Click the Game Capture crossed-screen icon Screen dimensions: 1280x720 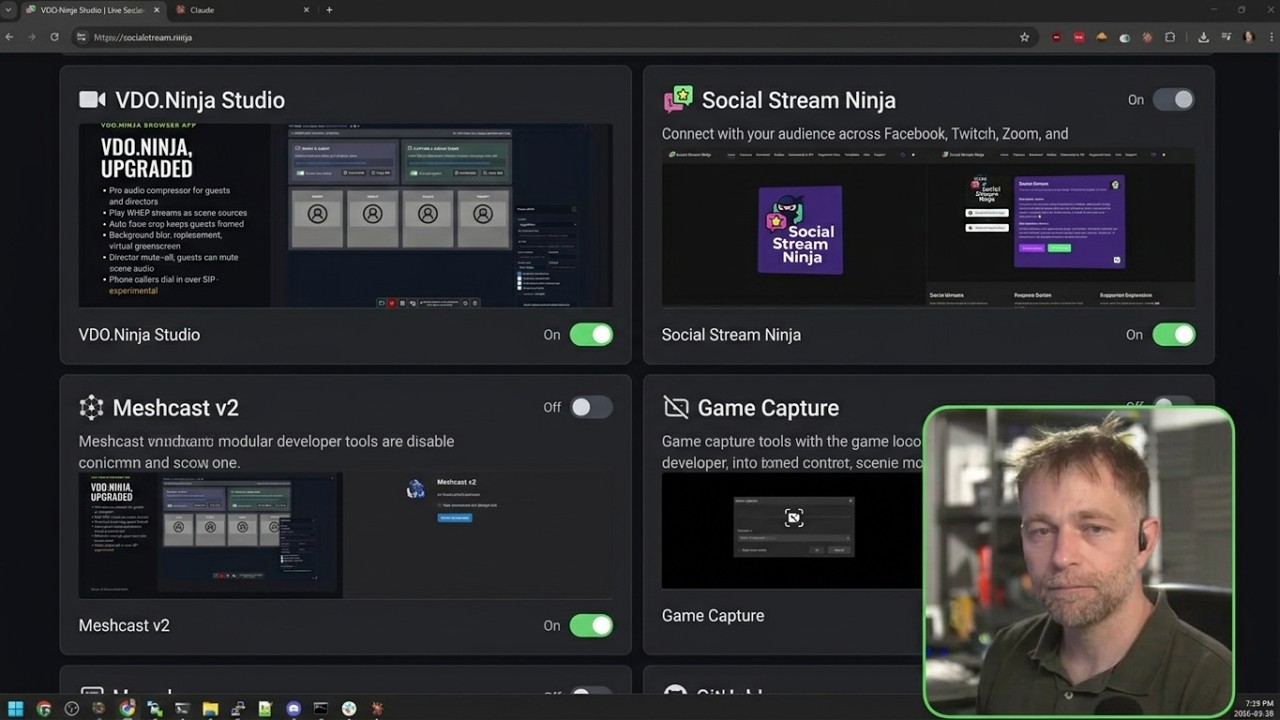pyautogui.click(x=676, y=407)
